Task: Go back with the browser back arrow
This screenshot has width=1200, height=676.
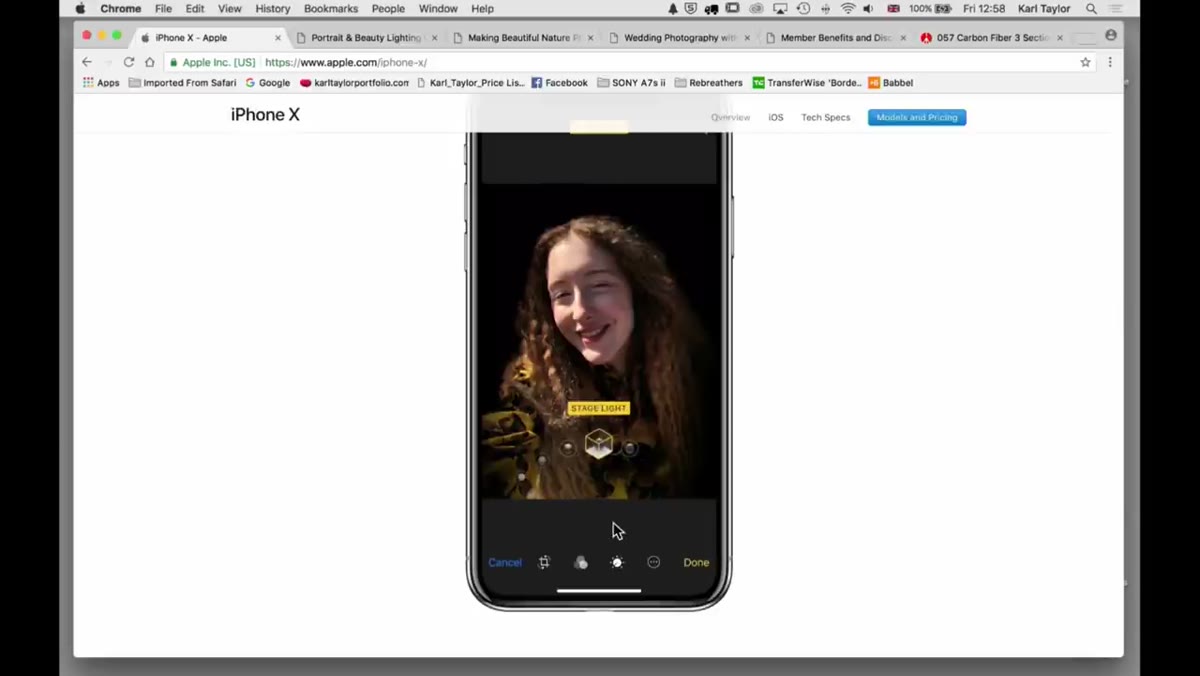Action: click(x=87, y=62)
